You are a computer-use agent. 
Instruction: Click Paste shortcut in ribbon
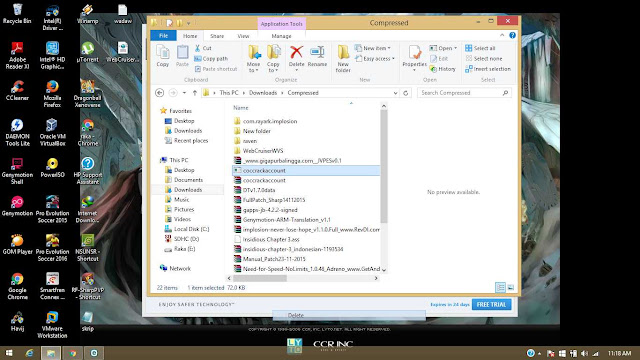click(216, 69)
